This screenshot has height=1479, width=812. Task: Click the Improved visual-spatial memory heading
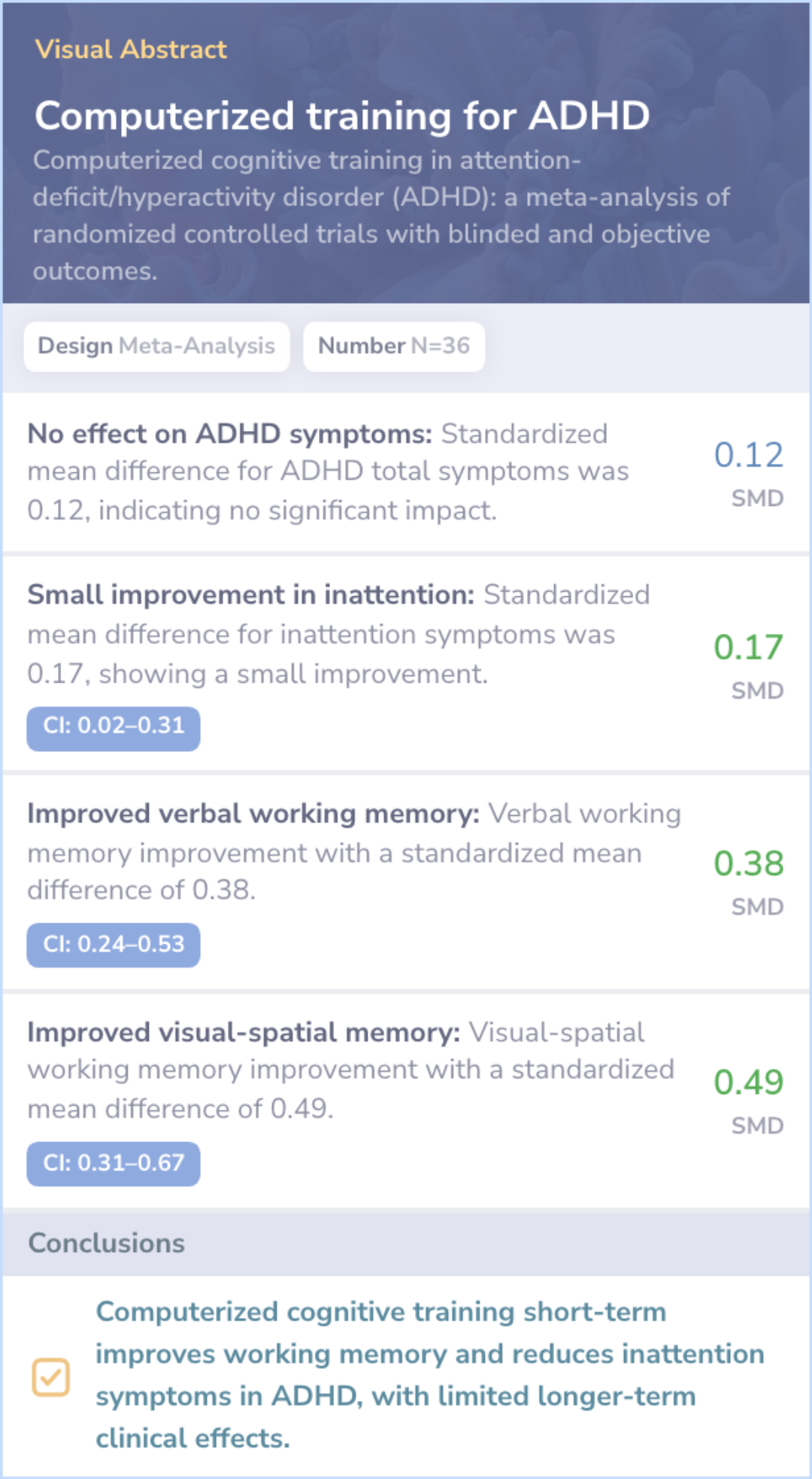[244, 1032]
